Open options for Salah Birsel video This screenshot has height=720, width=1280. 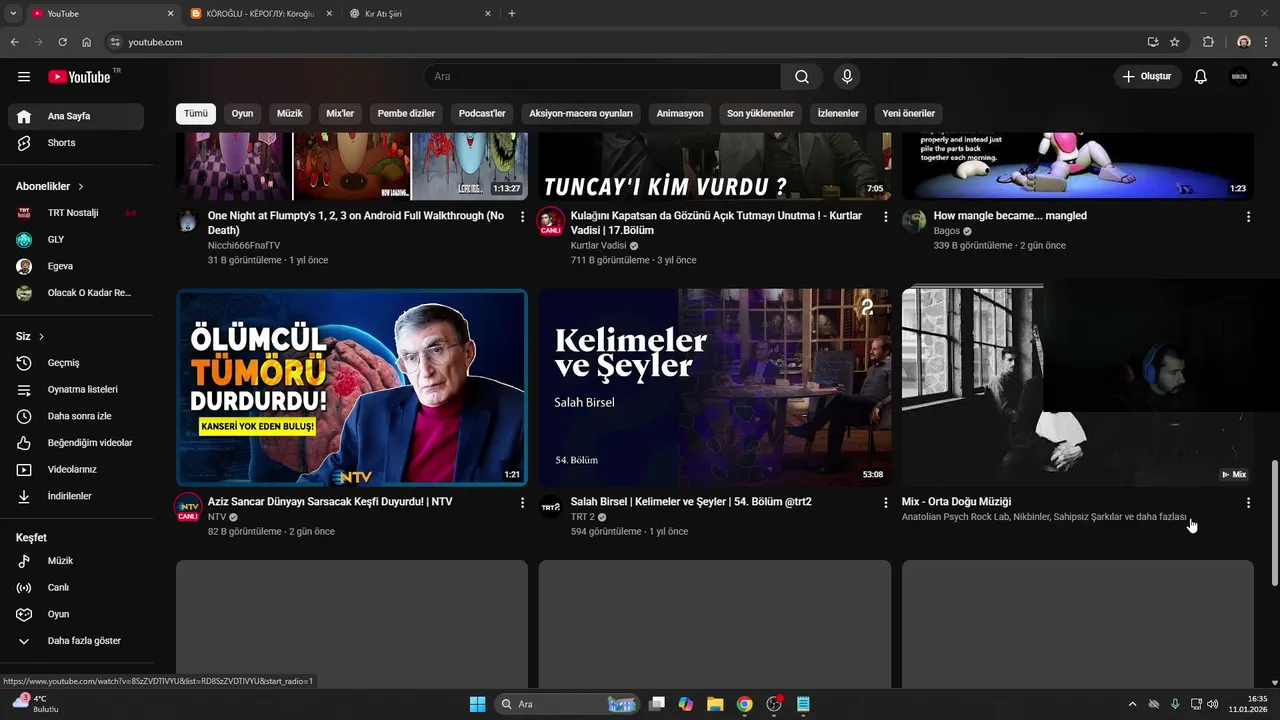point(885,502)
